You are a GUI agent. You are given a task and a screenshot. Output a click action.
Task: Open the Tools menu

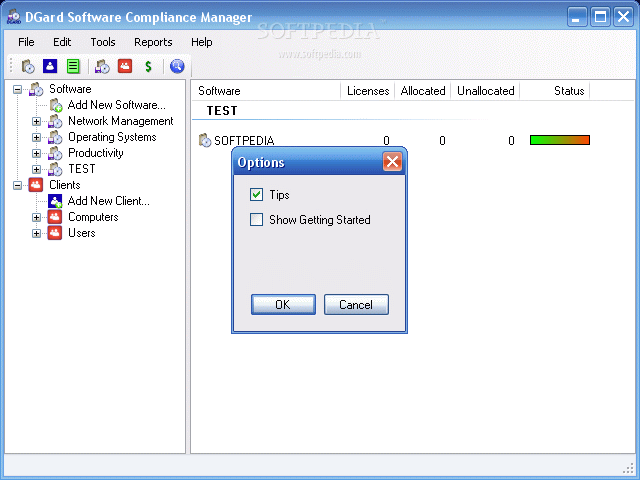103,42
